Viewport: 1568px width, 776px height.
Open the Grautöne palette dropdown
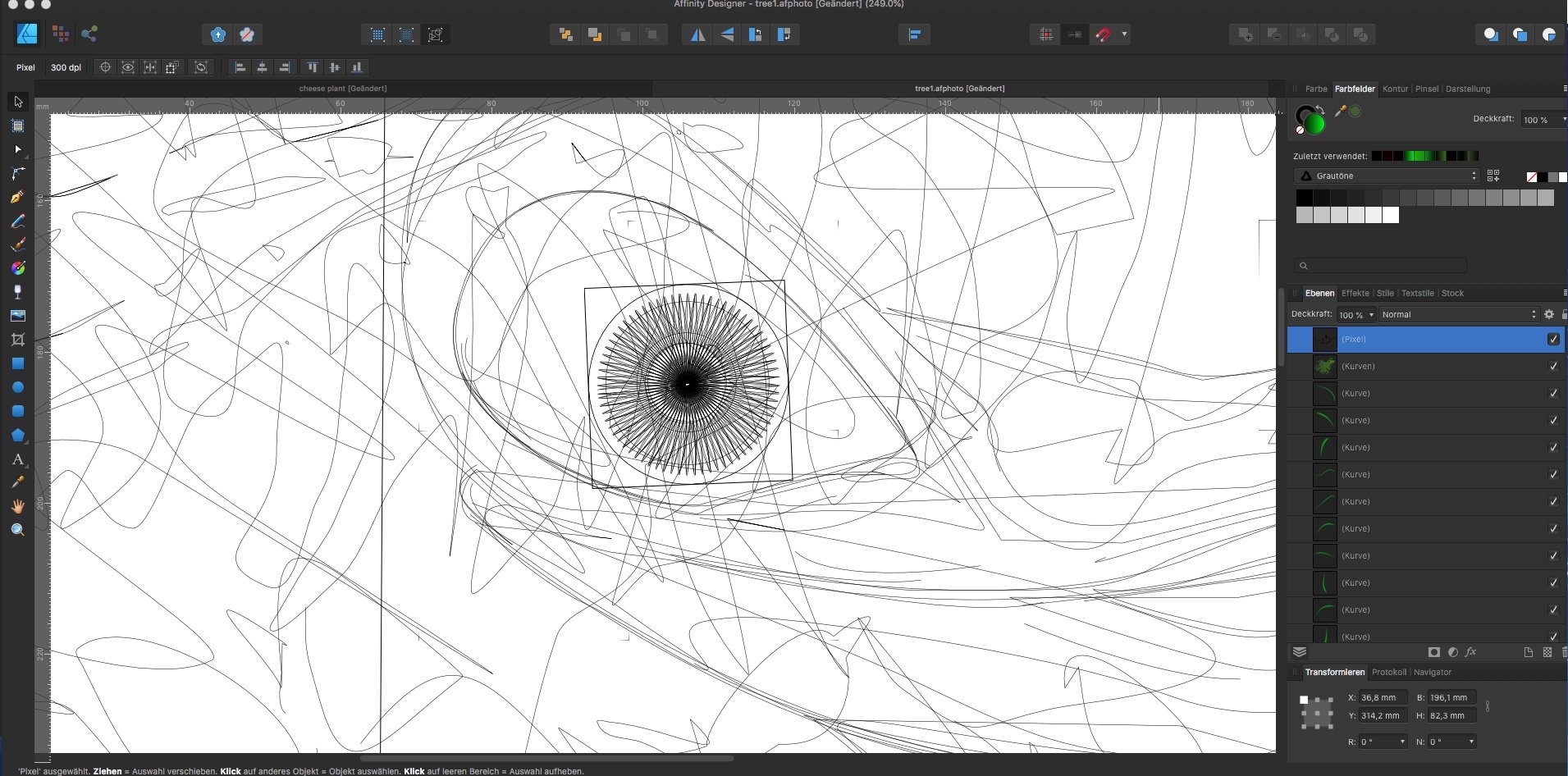1387,176
